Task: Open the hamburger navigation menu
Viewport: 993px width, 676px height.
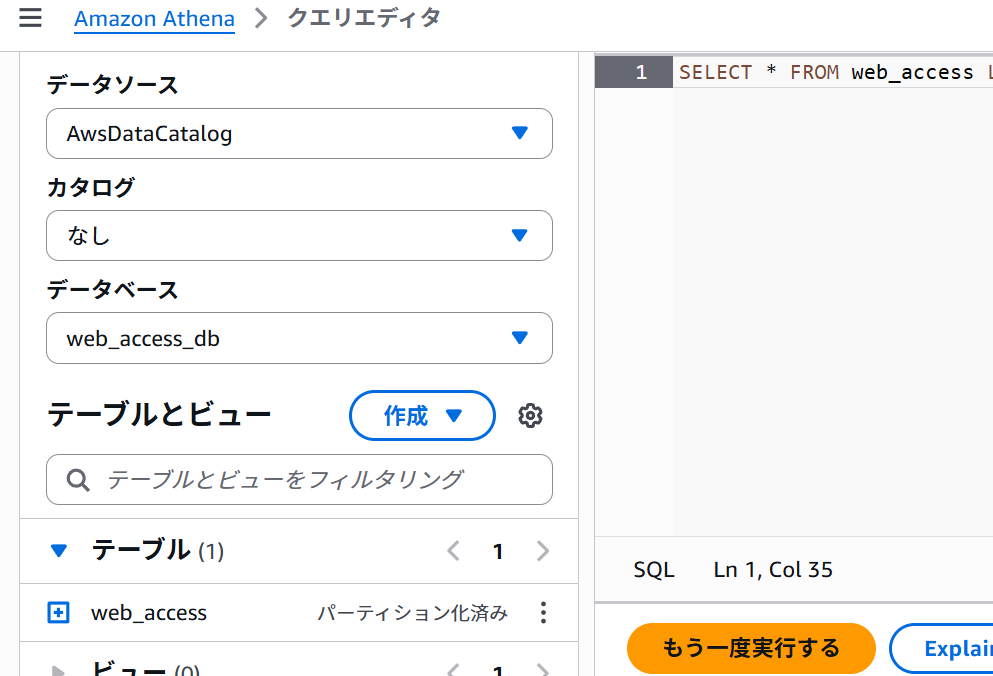Action: click(x=30, y=18)
